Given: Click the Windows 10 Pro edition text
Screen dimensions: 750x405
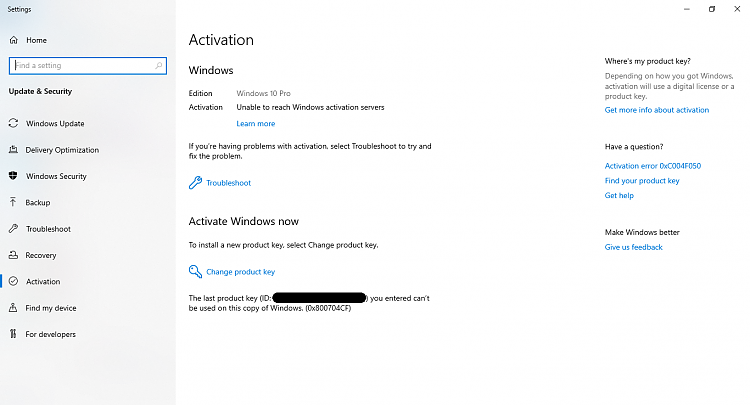Looking at the screenshot, I should pyautogui.click(x=263, y=93).
